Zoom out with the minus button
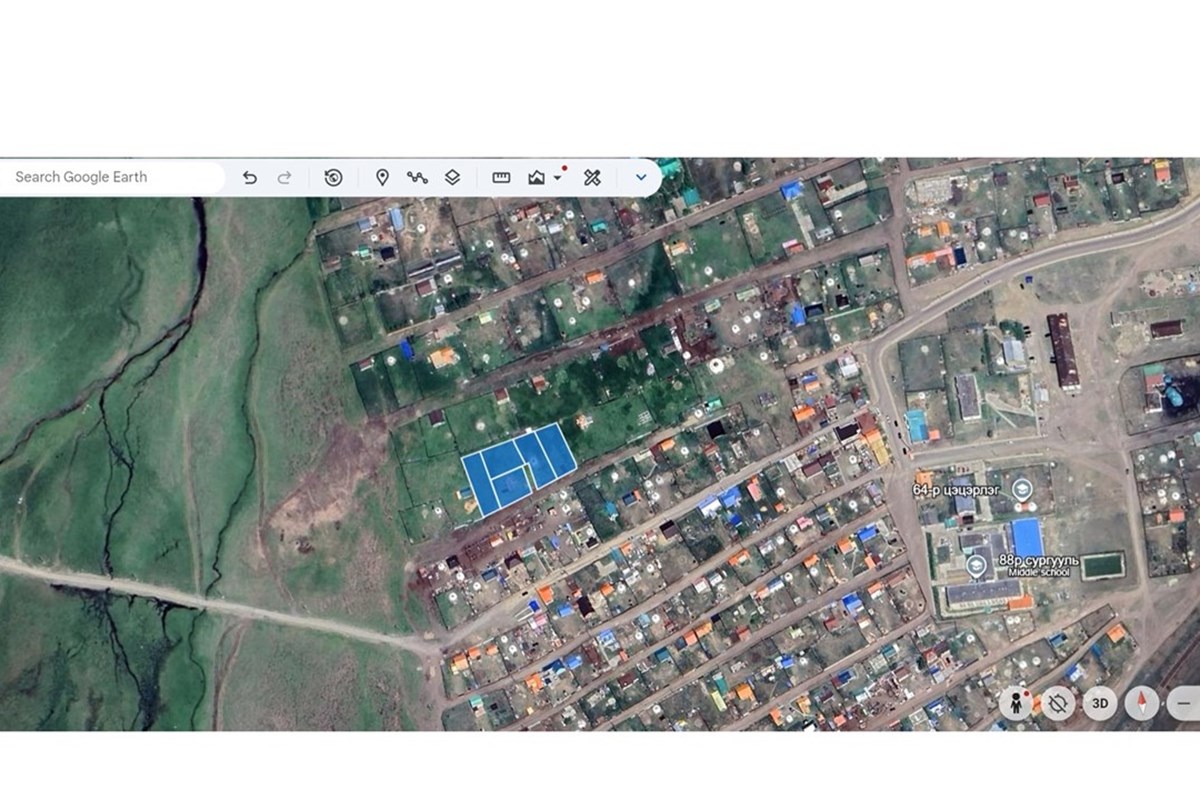This screenshot has height=800, width=1200. (x=1184, y=704)
